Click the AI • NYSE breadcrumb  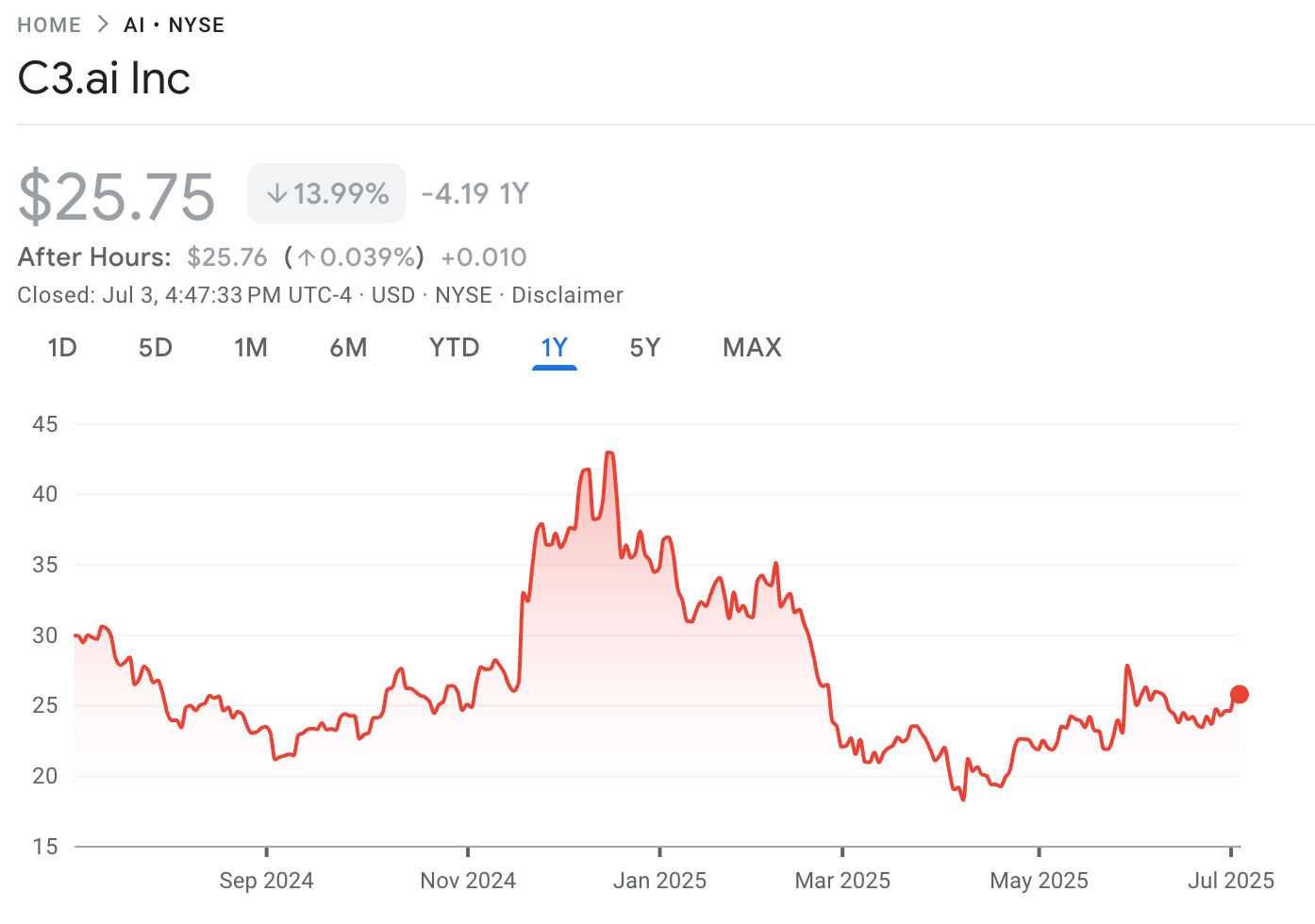175,25
